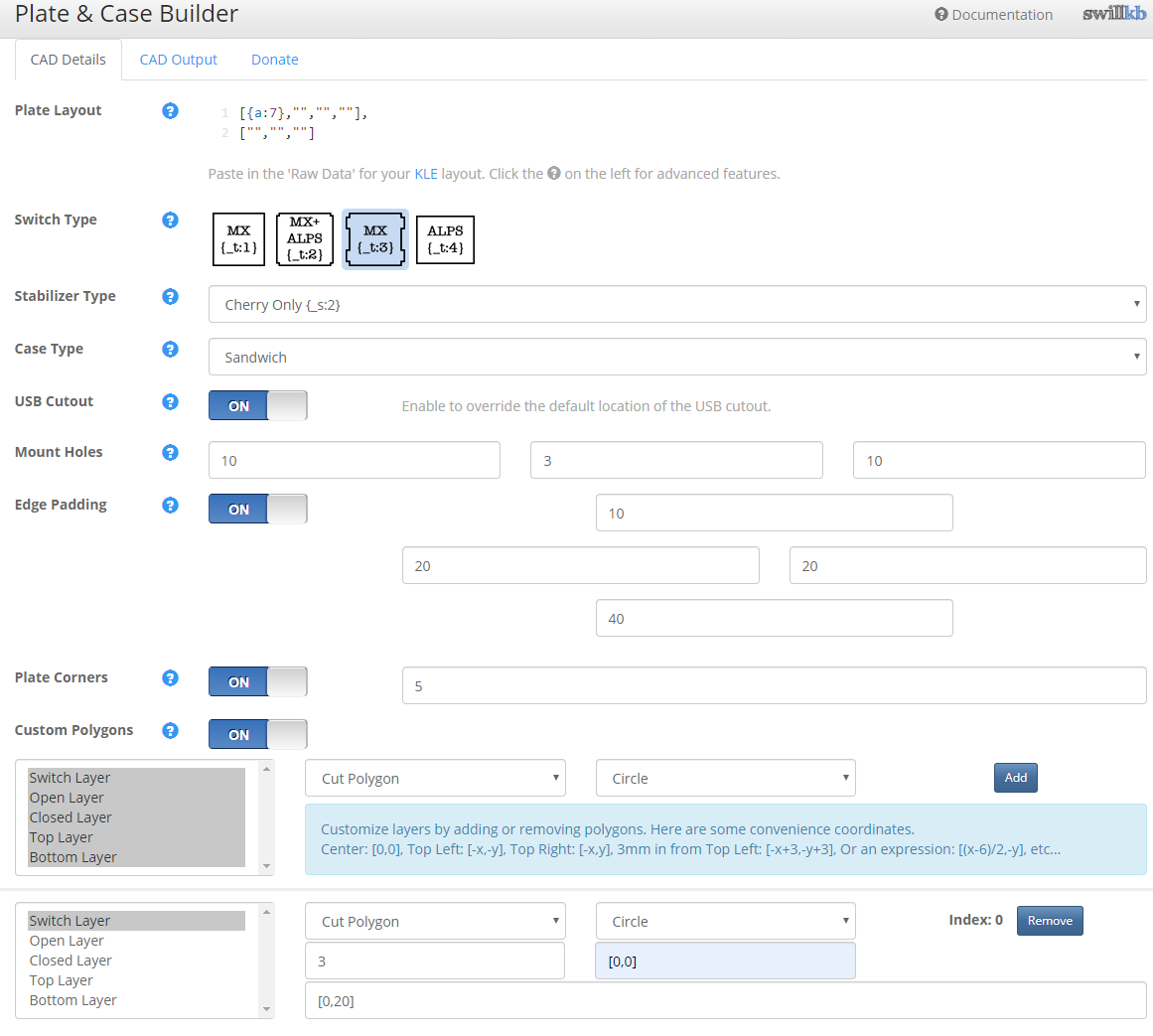
Task: Open help for USB Cutout
Action: pos(170,402)
